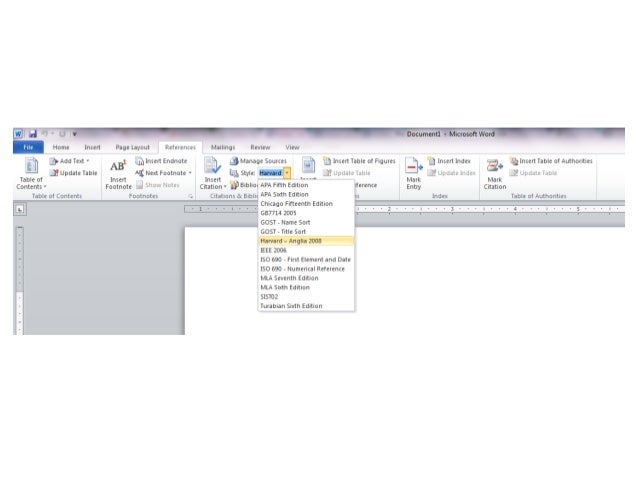Click Update Table in Table of Contents group
The image size is (638, 479).
[73, 173]
